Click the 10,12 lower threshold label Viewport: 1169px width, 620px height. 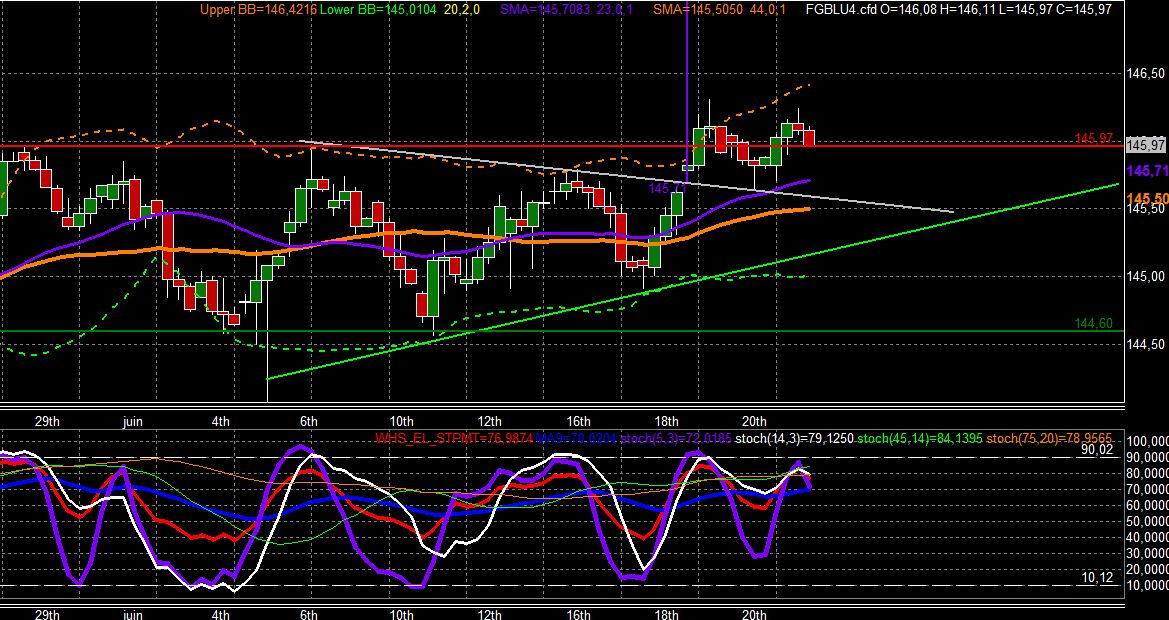pos(1097,578)
